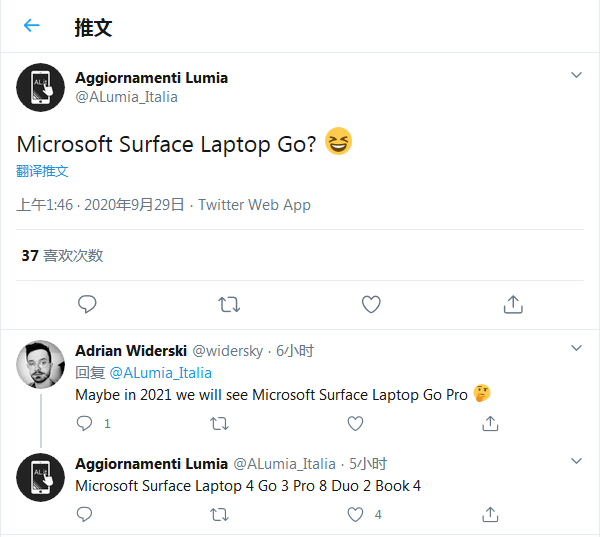Share the main Surface Laptop Go tweet
This screenshot has height=537, width=600.
(513, 304)
